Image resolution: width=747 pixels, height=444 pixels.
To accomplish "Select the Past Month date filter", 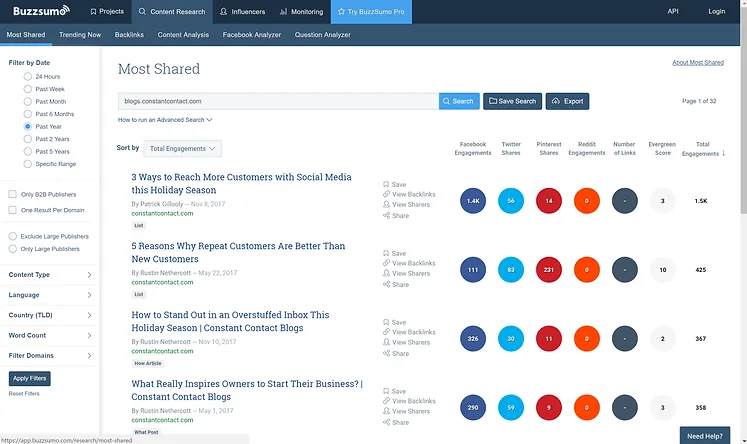I will click(28, 101).
